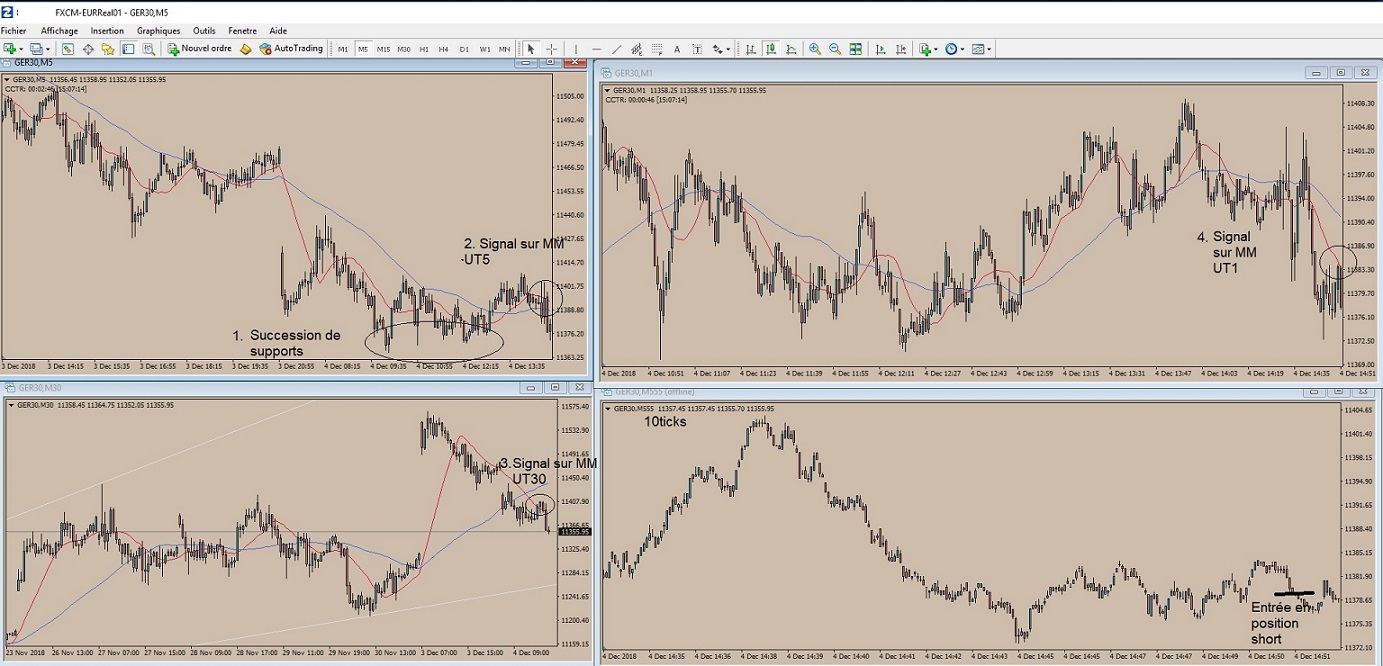
Task: Toggle the AutoTrading button
Action: click(291, 49)
